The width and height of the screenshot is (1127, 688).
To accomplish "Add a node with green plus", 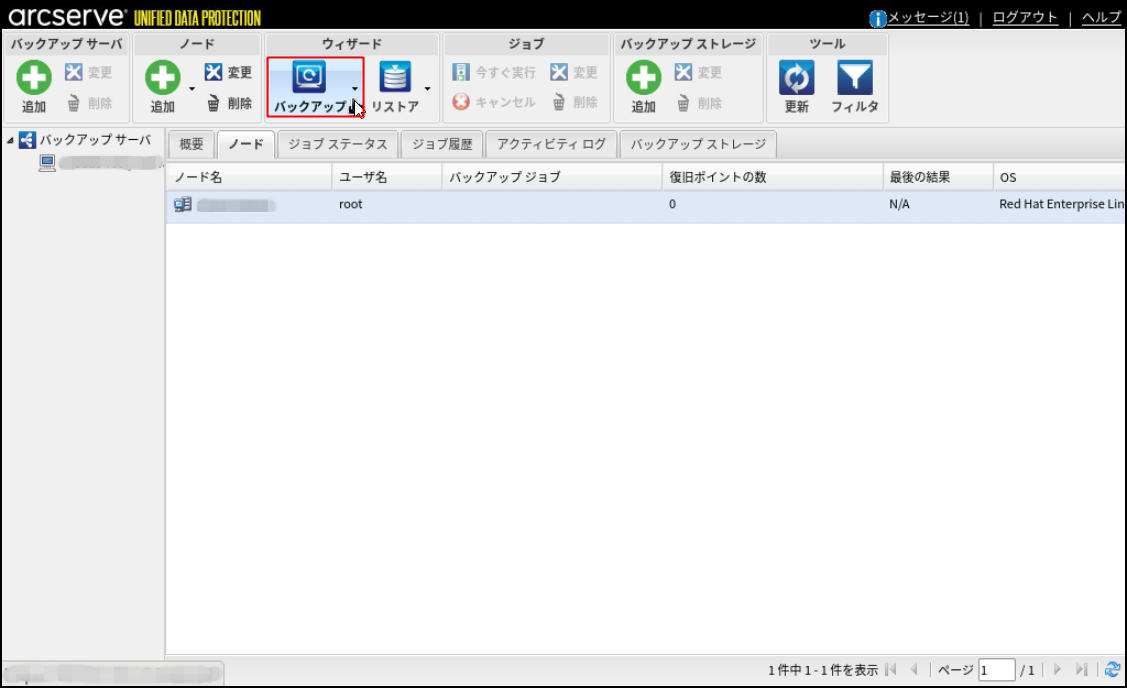I will tap(162, 87).
